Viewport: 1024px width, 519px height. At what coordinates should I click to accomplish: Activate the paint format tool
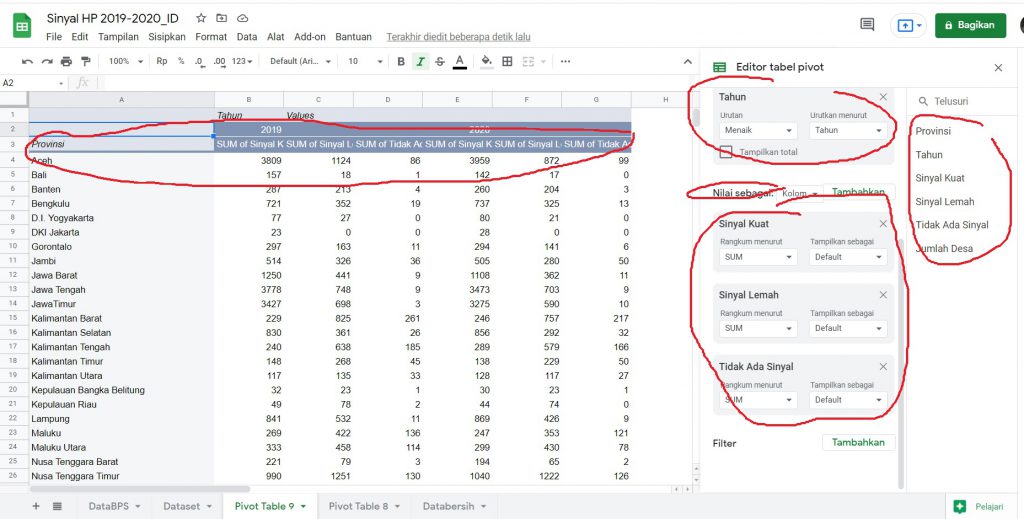86,61
